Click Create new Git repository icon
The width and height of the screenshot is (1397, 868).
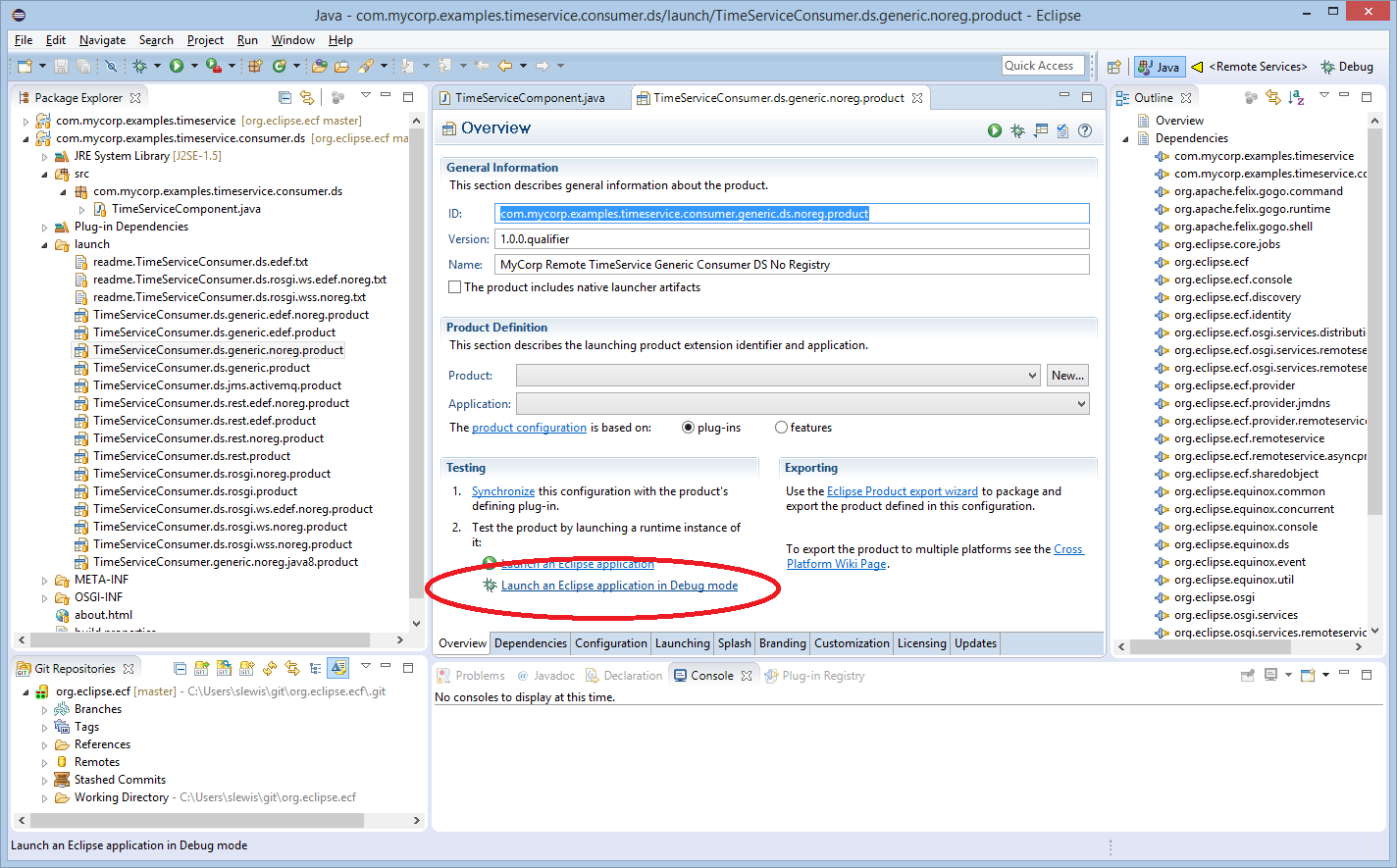click(x=246, y=668)
